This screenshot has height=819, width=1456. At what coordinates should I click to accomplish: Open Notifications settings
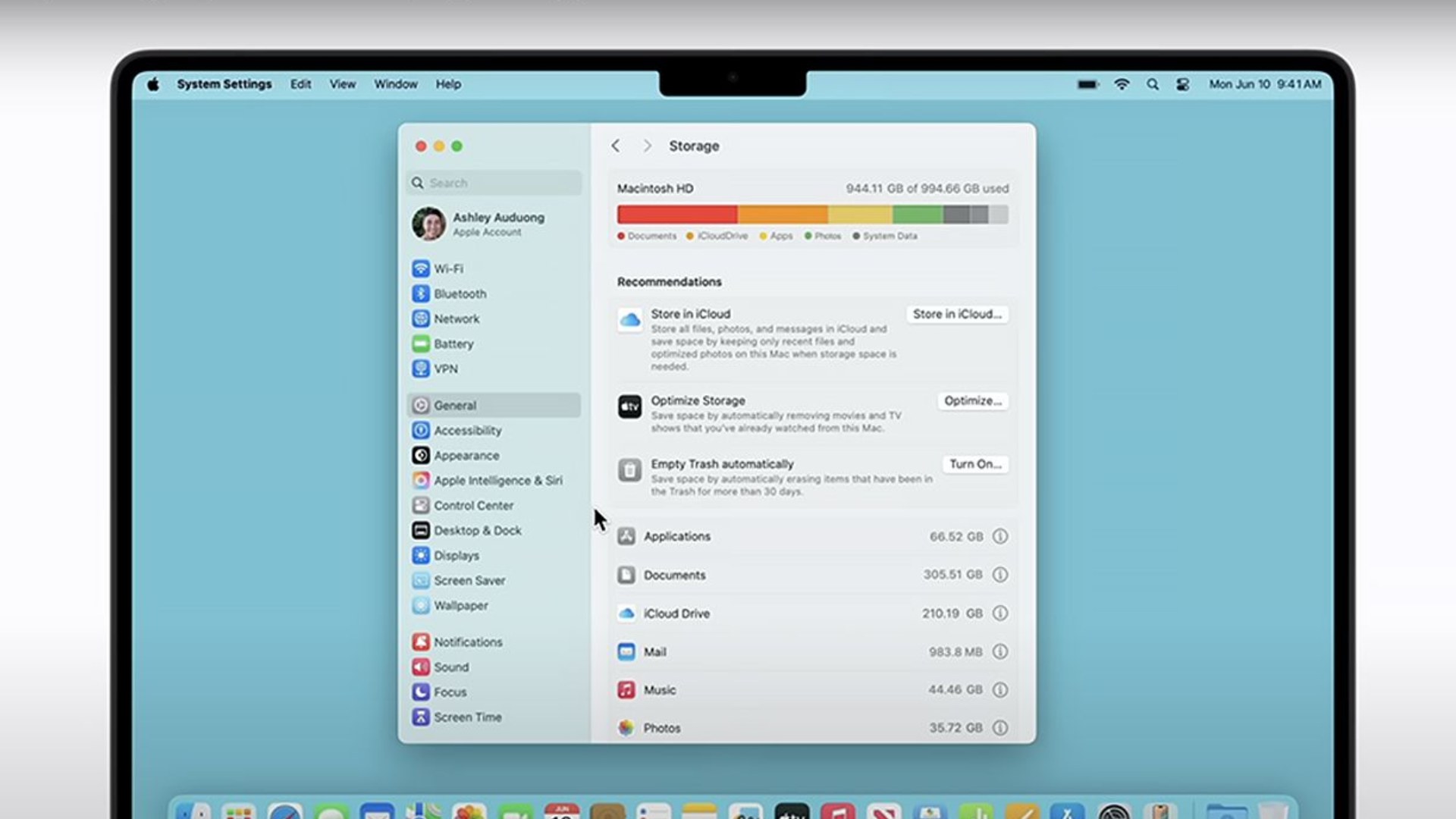coord(494,642)
